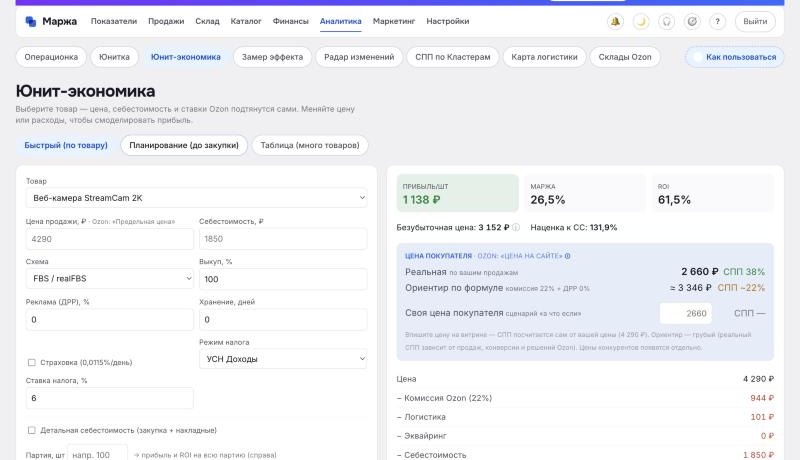Image resolution: width=800 pixels, height=460 pixels.
Task: Click the Реклама (ДРР) % field
Action: pos(110,320)
